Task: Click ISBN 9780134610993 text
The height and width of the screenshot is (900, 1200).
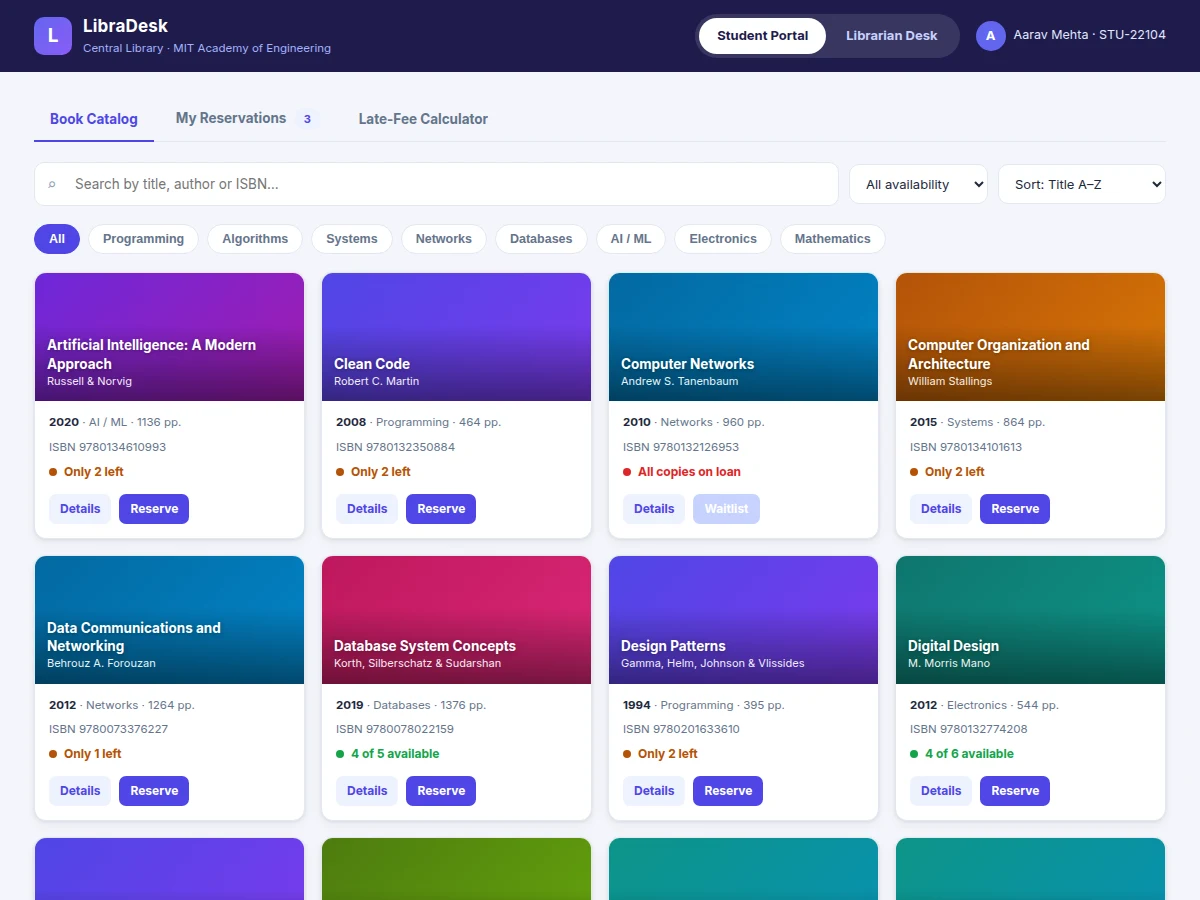Action: click(108, 447)
